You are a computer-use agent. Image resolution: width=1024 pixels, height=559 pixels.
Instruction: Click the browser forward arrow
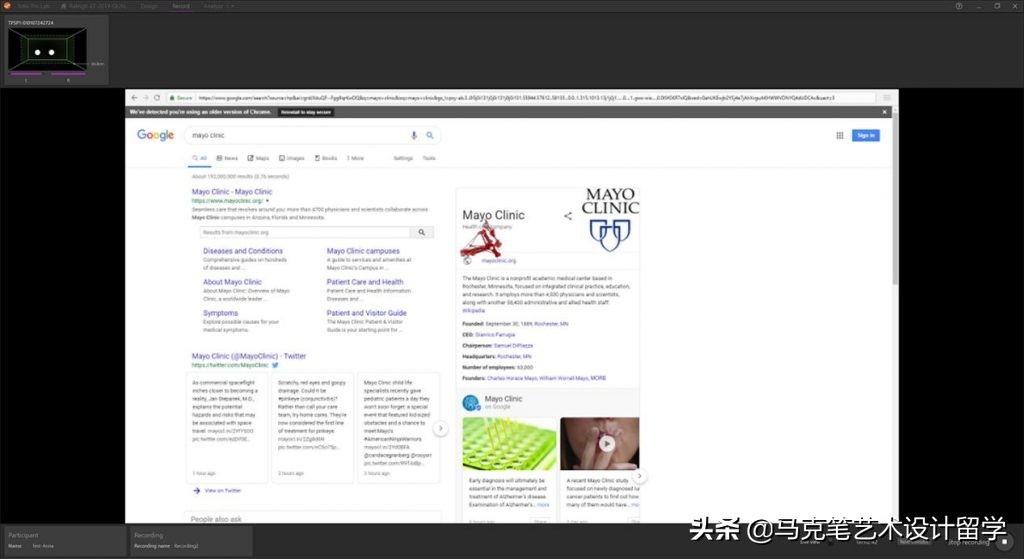click(146, 97)
